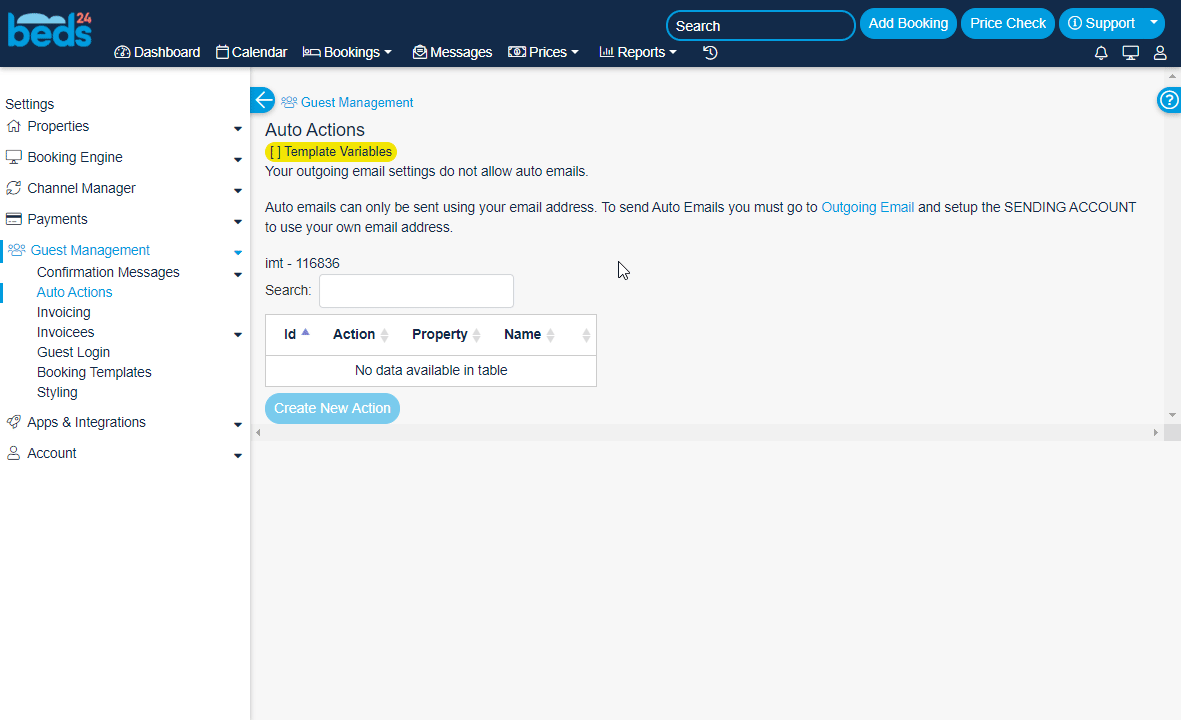Screen dimensions: 1181x720
Task: Select Auto Actions in sidebar
Action: [75, 292]
